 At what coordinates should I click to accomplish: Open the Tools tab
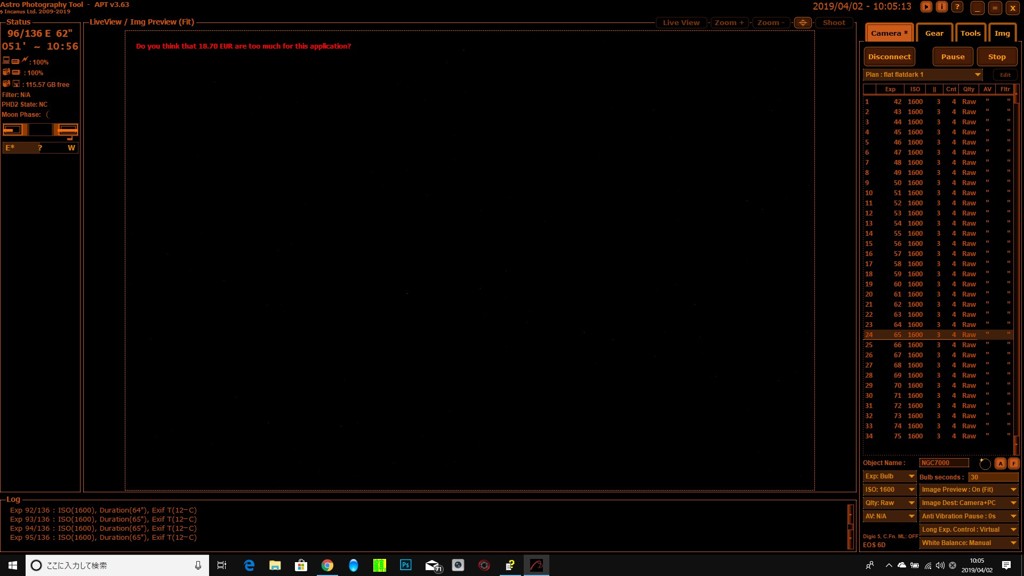coord(970,33)
